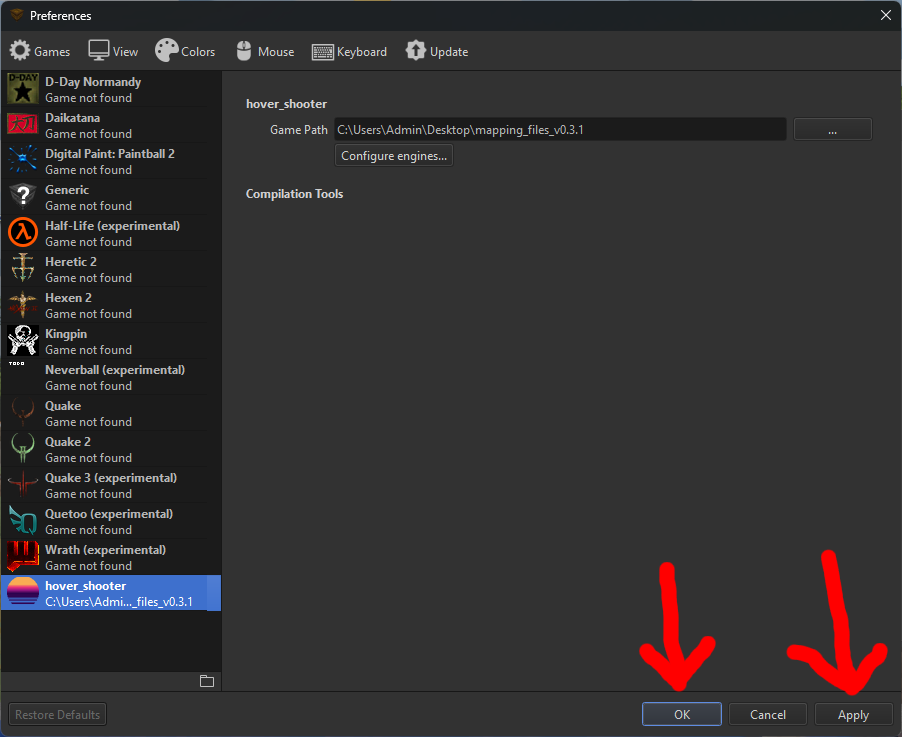Open game configurations folder icon
Image resolution: width=902 pixels, height=737 pixels.
point(207,681)
